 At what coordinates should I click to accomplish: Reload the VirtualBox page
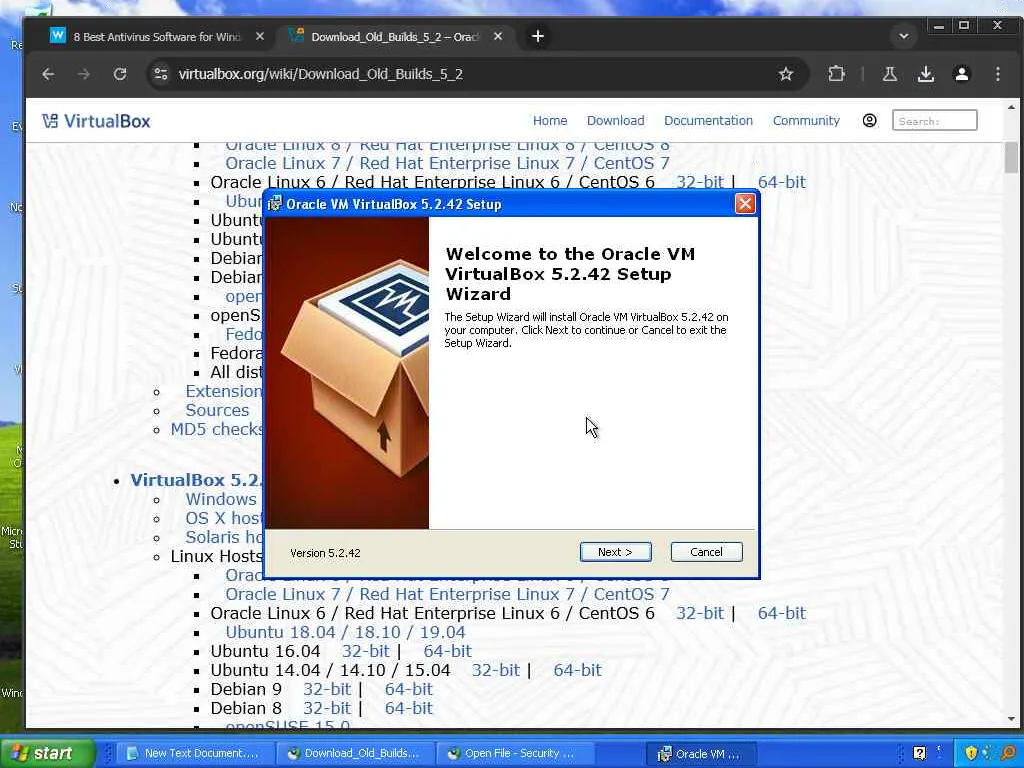(120, 74)
